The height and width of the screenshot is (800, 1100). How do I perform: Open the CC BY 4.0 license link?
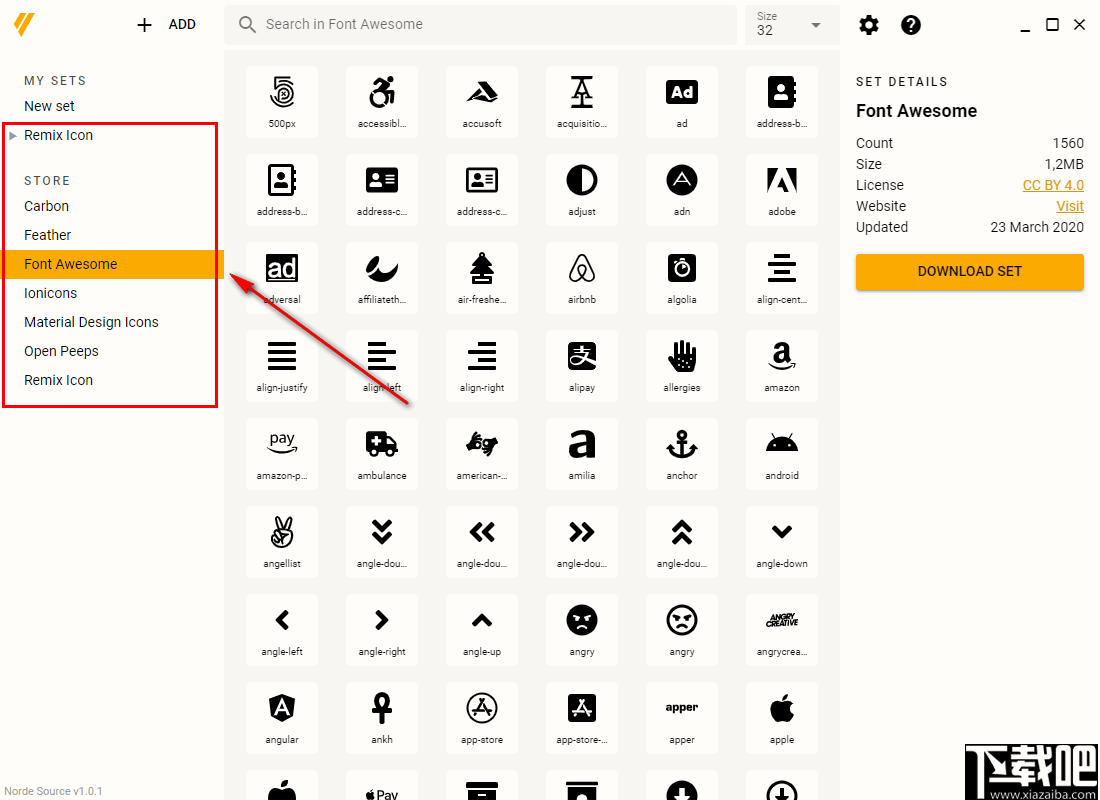click(x=1053, y=185)
